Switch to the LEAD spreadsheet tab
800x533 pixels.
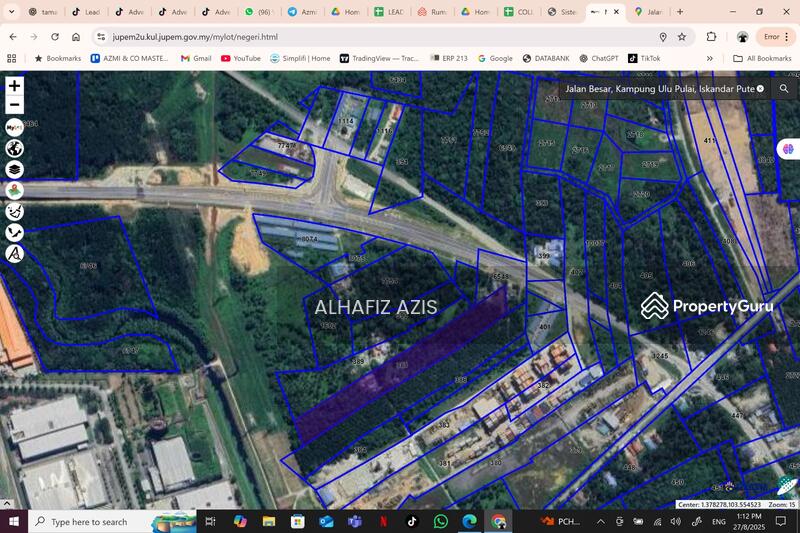389,12
